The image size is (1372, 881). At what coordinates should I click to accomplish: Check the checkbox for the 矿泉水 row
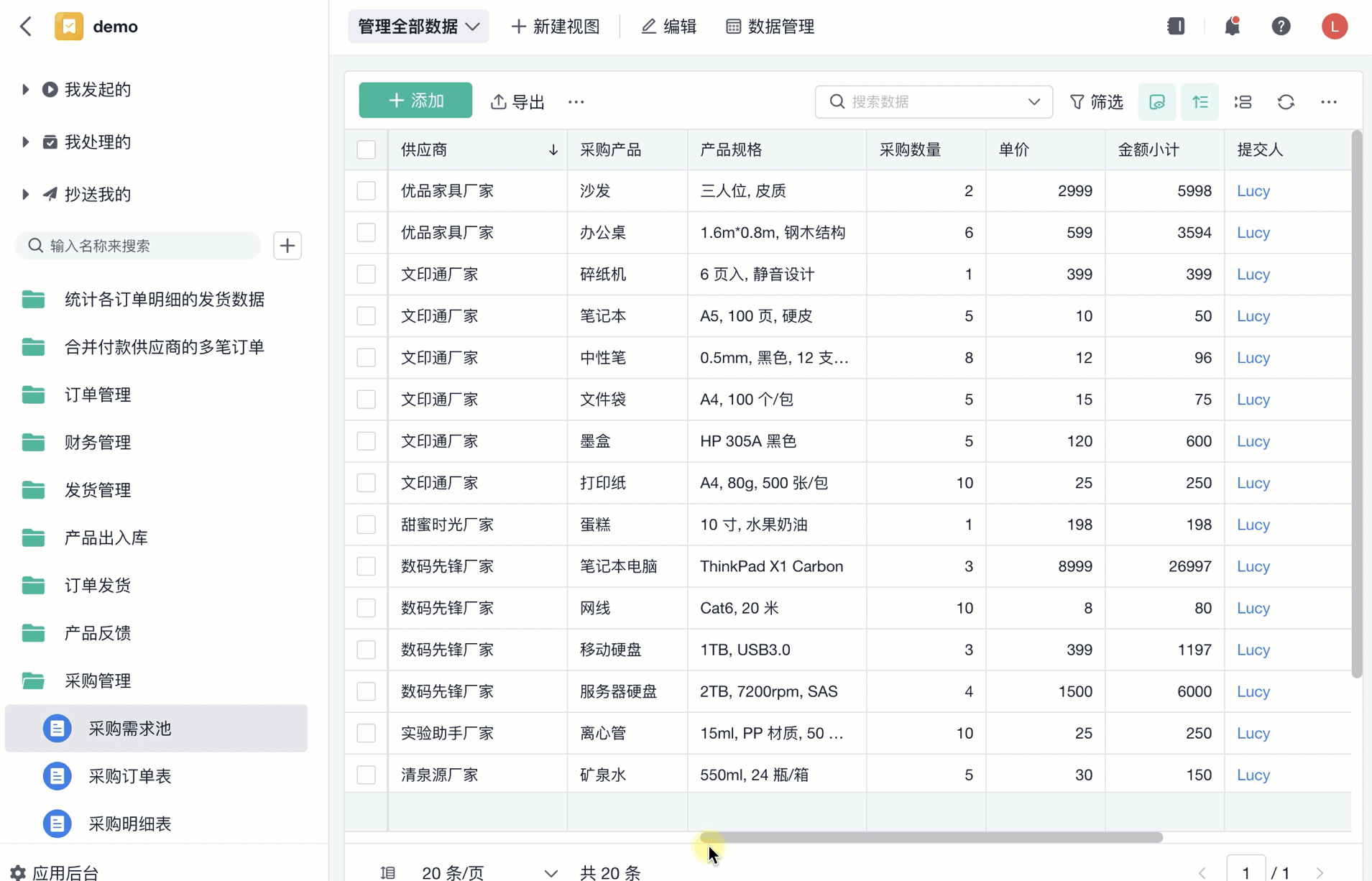coord(367,775)
